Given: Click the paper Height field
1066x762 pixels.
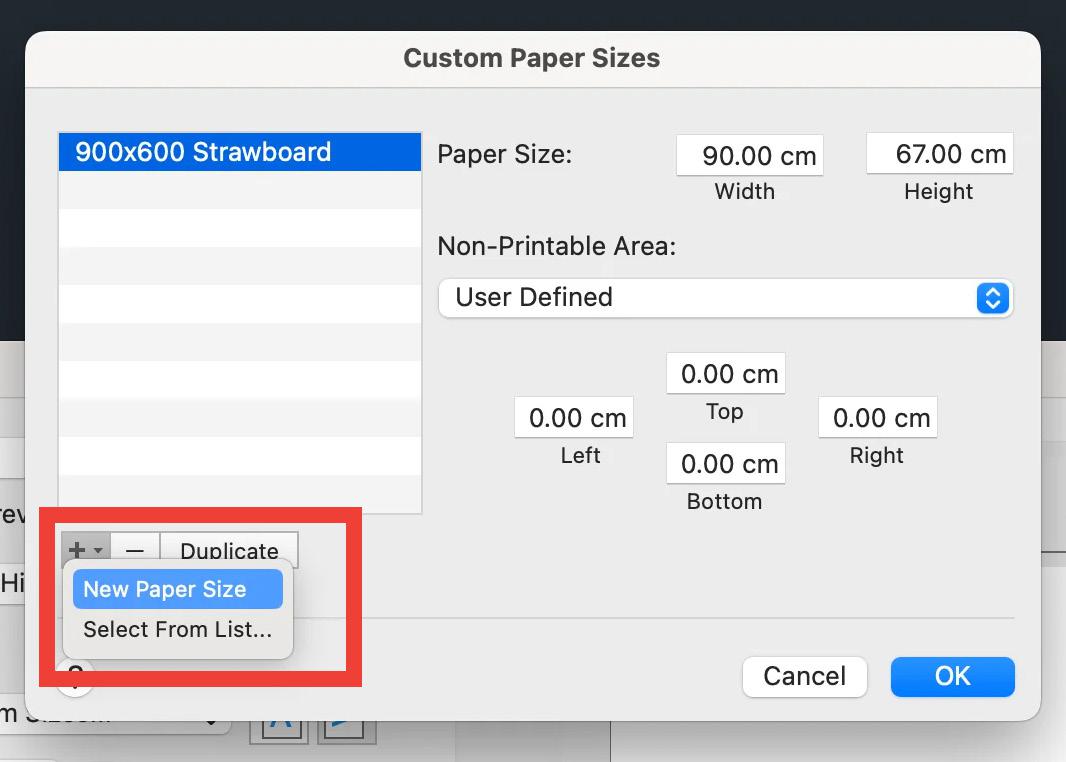Looking at the screenshot, I should pyautogui.click(x=940, y=154).
